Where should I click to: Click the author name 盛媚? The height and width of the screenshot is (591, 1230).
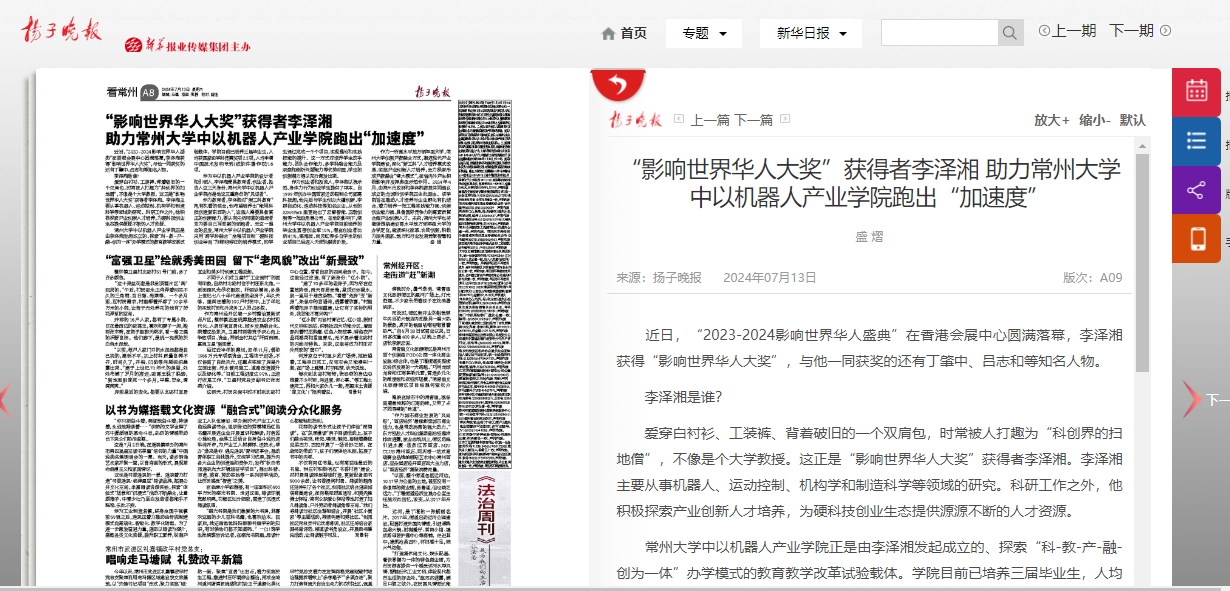tap(869, 236)
